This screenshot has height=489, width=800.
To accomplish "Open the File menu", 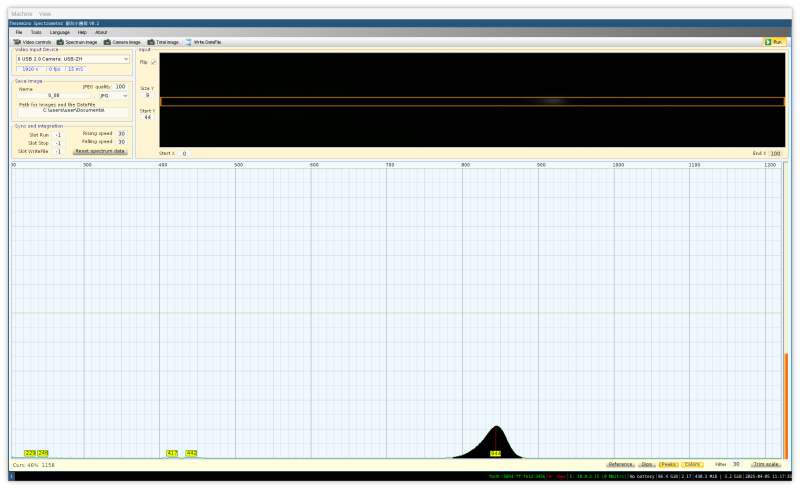I will (18, 32).
